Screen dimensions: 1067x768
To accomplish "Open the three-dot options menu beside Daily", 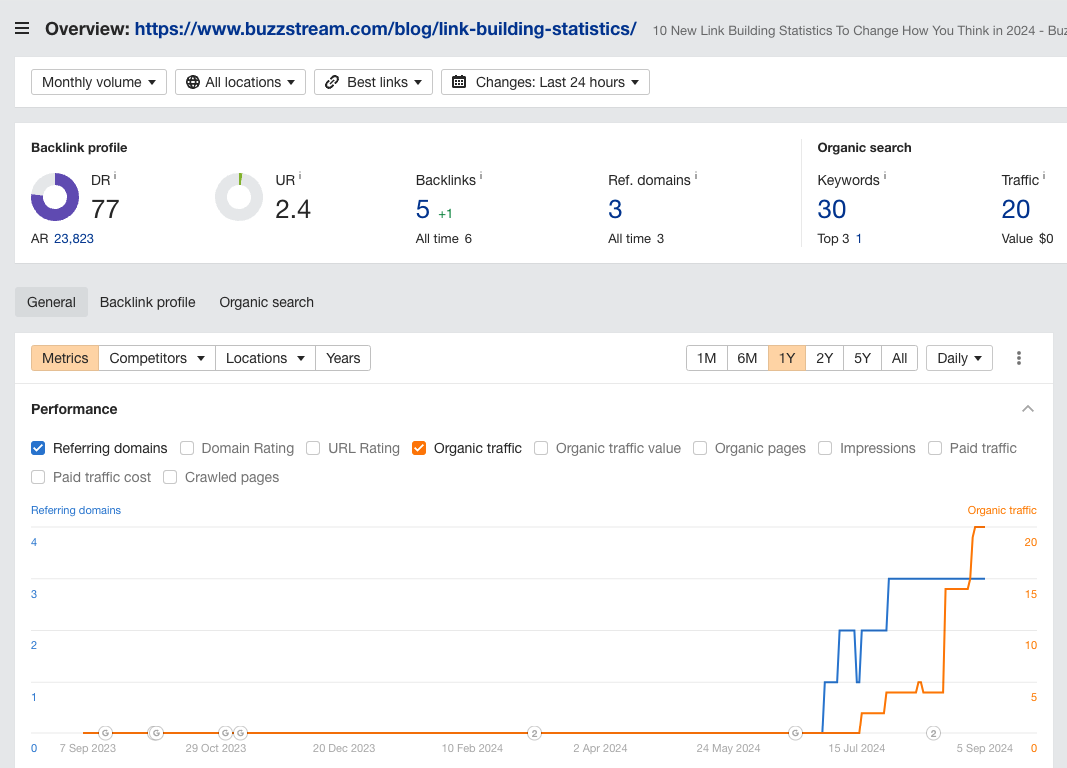I will pyautogui.click(x=1018, y=357).
